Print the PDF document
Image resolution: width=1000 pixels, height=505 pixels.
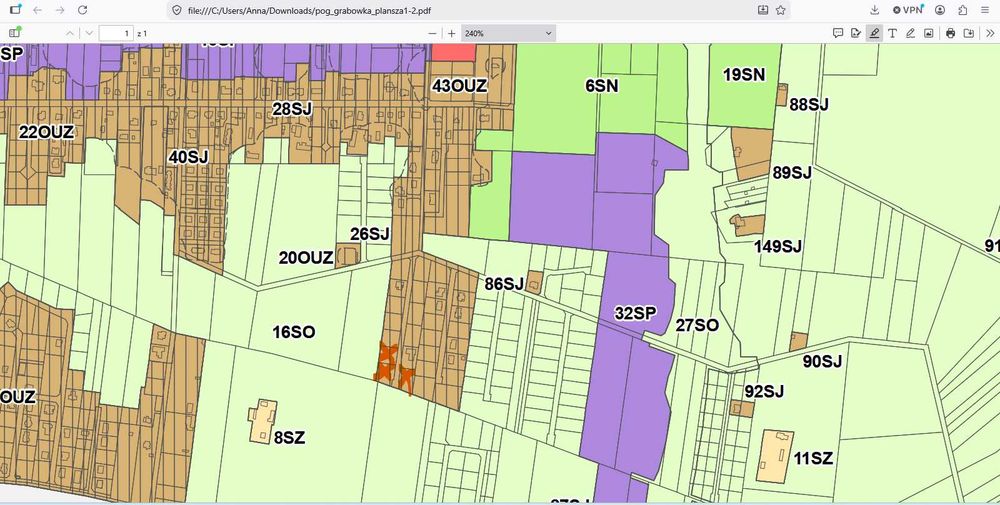tap(950, 33)
